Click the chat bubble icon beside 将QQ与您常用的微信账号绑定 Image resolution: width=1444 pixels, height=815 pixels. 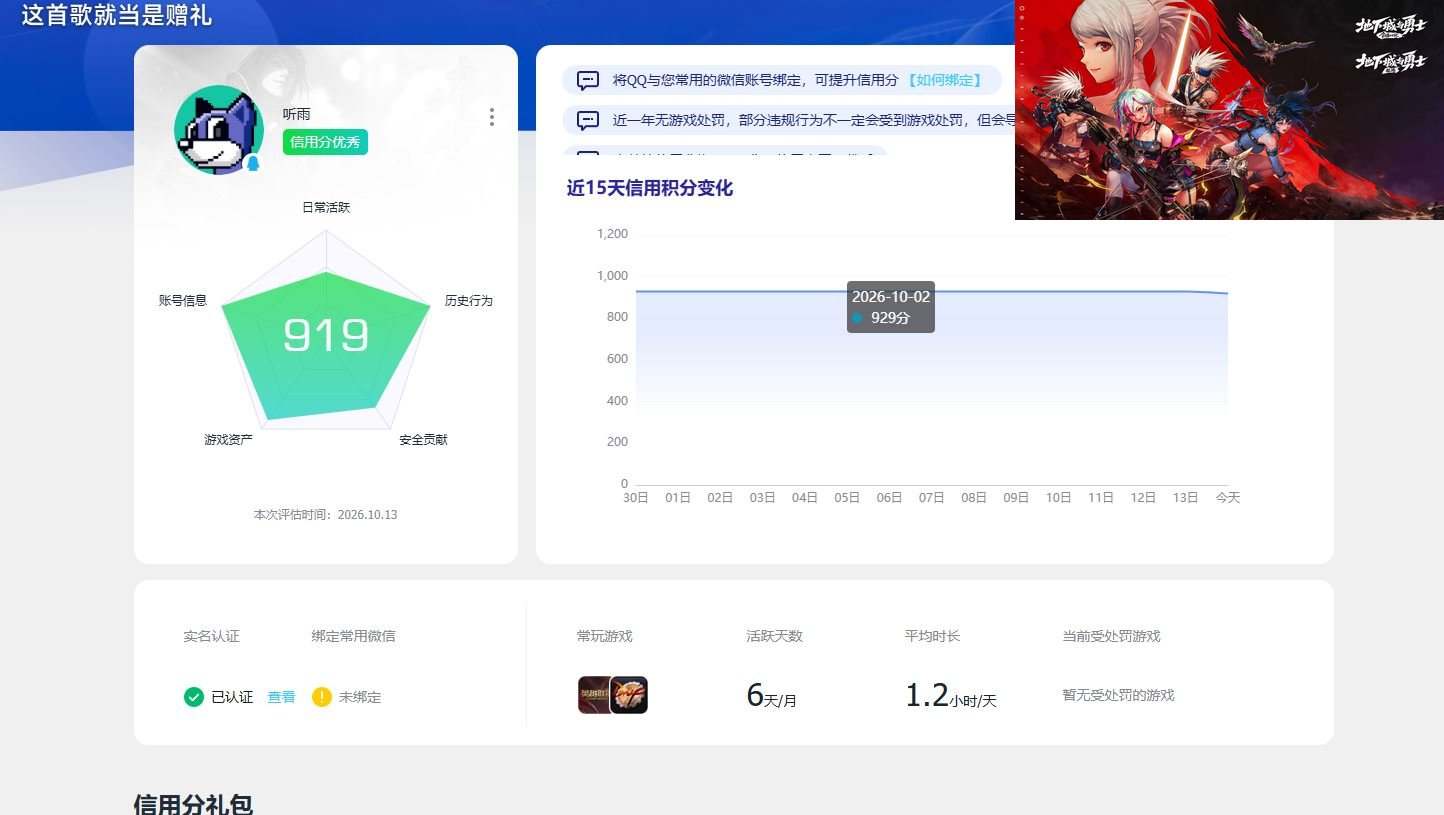588,80
